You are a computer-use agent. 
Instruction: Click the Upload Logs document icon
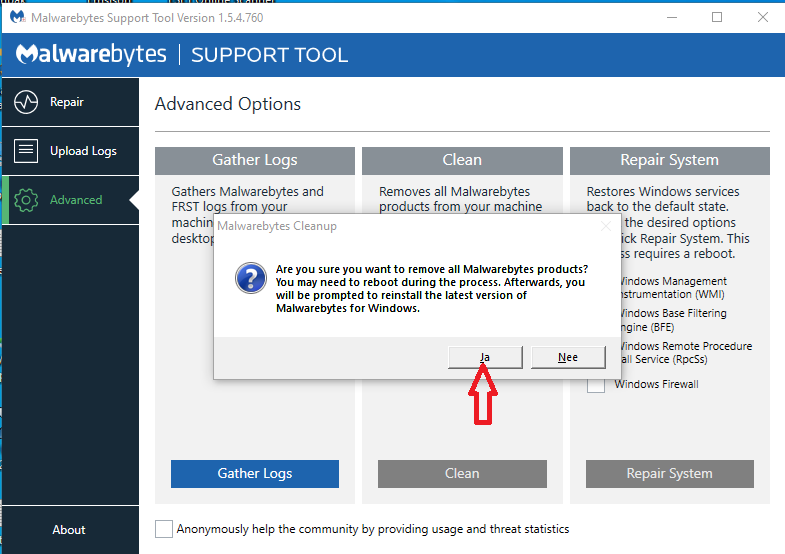26,151
